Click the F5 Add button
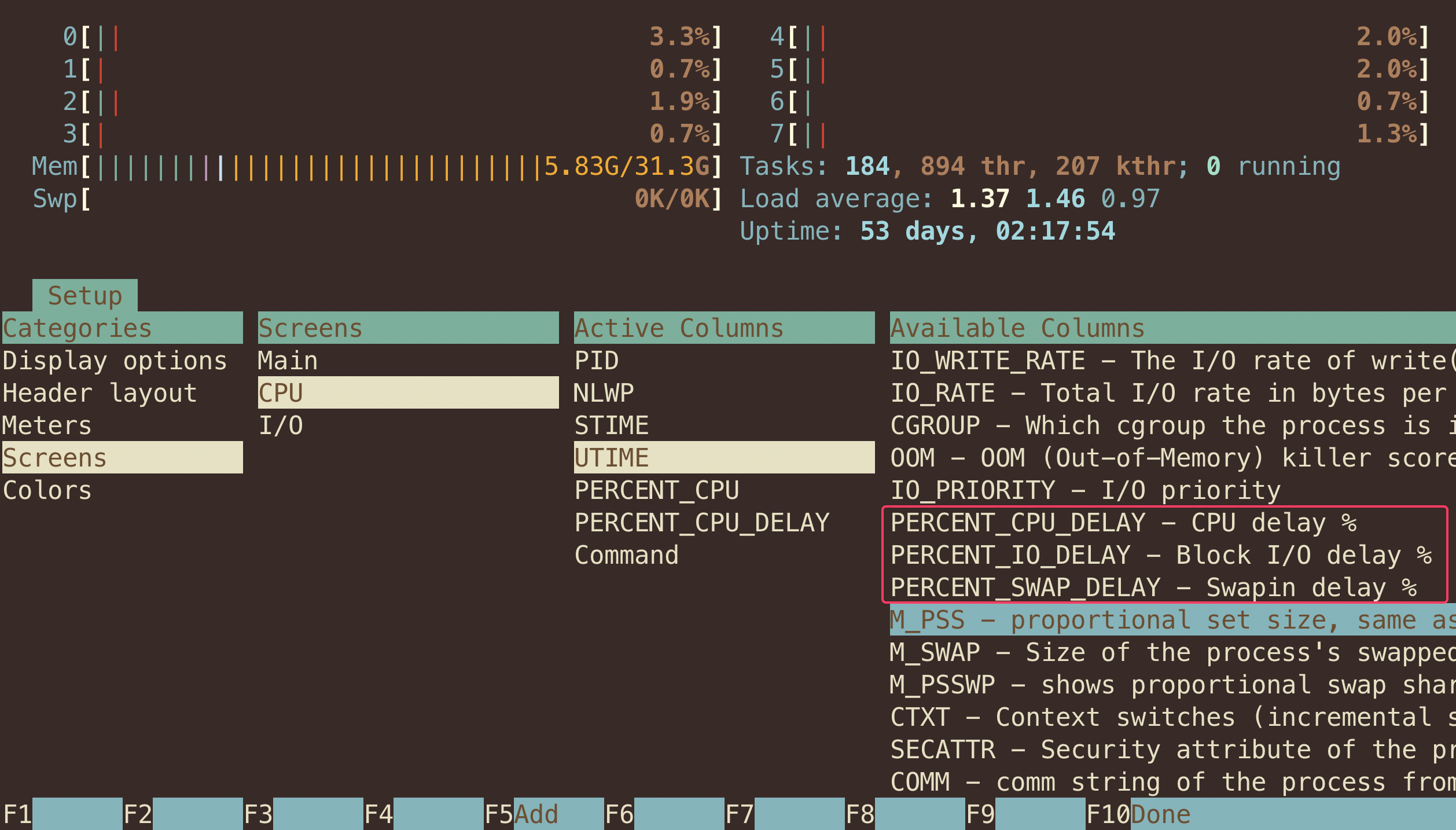 coord(544,814)
